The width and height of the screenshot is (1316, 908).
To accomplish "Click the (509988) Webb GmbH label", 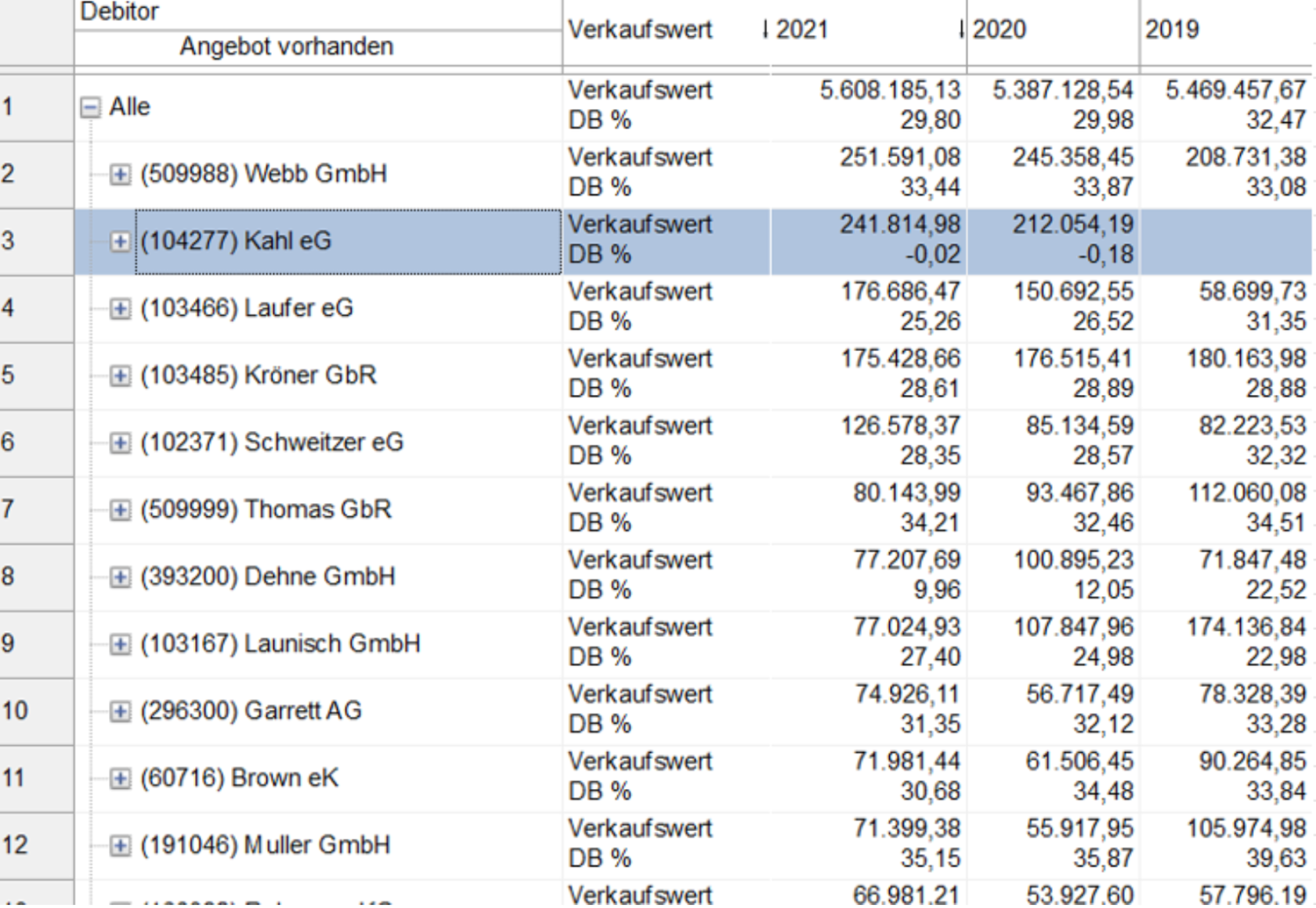I will [264, 174].
